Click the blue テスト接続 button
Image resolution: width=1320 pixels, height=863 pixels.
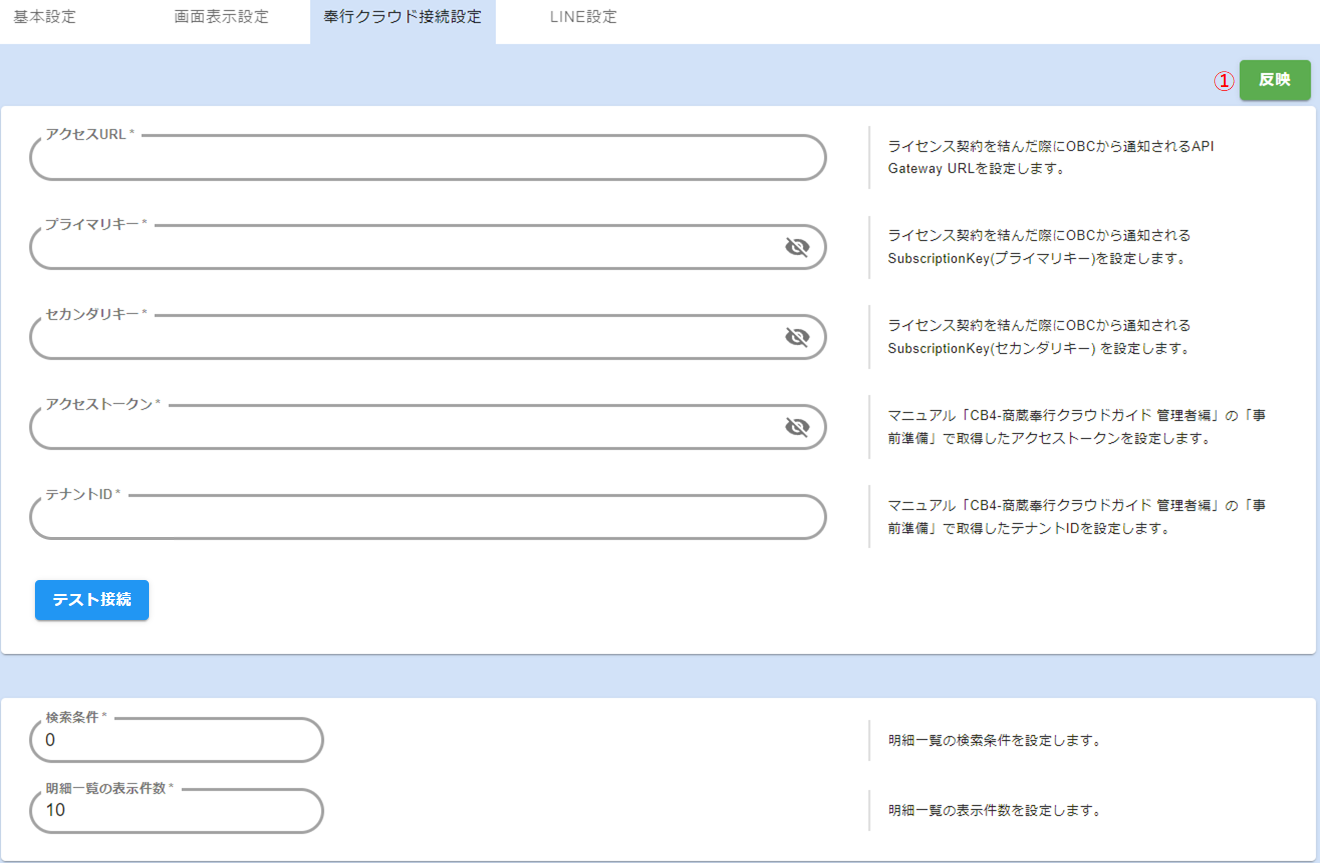92,600
